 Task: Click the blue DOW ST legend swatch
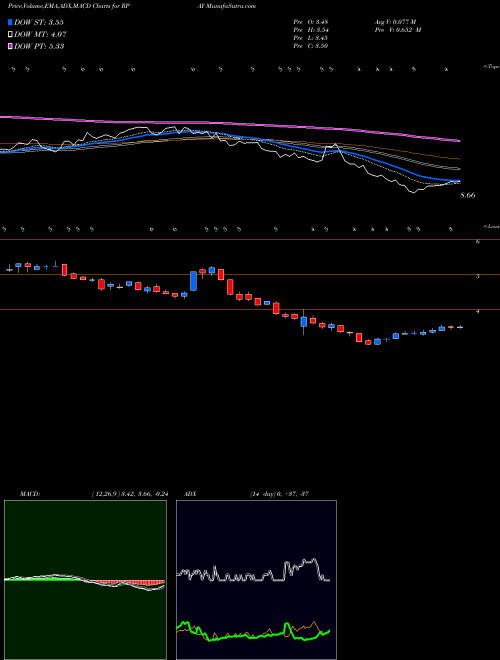point(11,22)
